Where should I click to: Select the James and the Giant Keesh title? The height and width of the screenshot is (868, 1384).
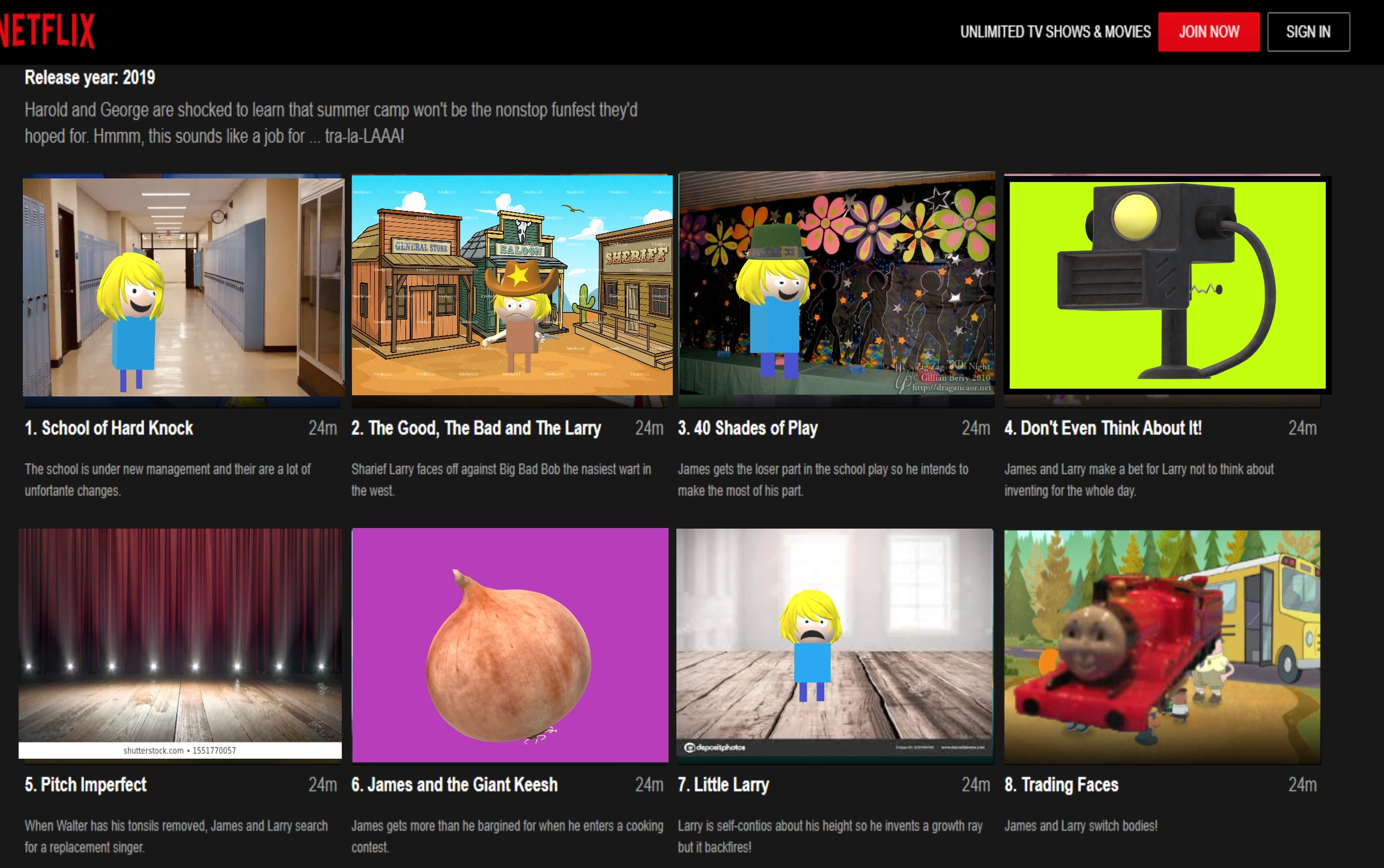tap(454, 785)
